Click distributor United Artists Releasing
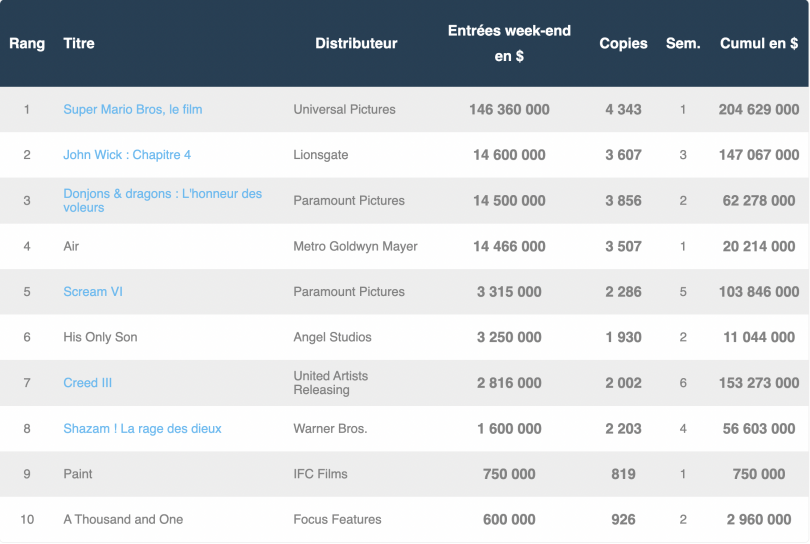 coord(331,383)
